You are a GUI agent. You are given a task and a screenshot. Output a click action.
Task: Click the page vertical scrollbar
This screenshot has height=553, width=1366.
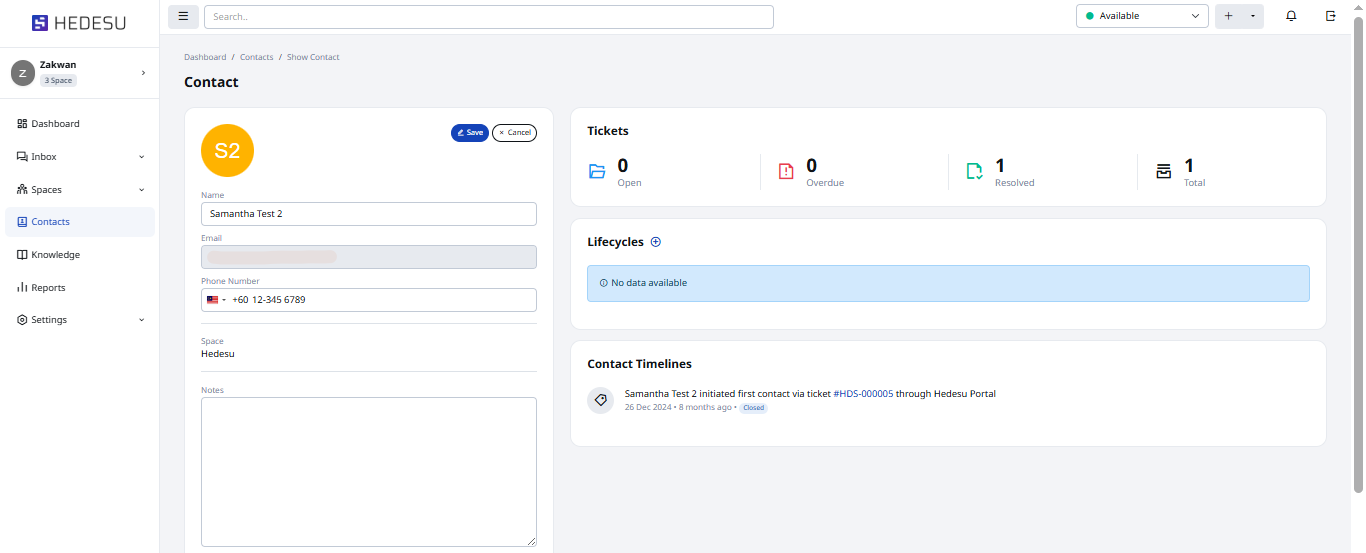(1358, 260)
